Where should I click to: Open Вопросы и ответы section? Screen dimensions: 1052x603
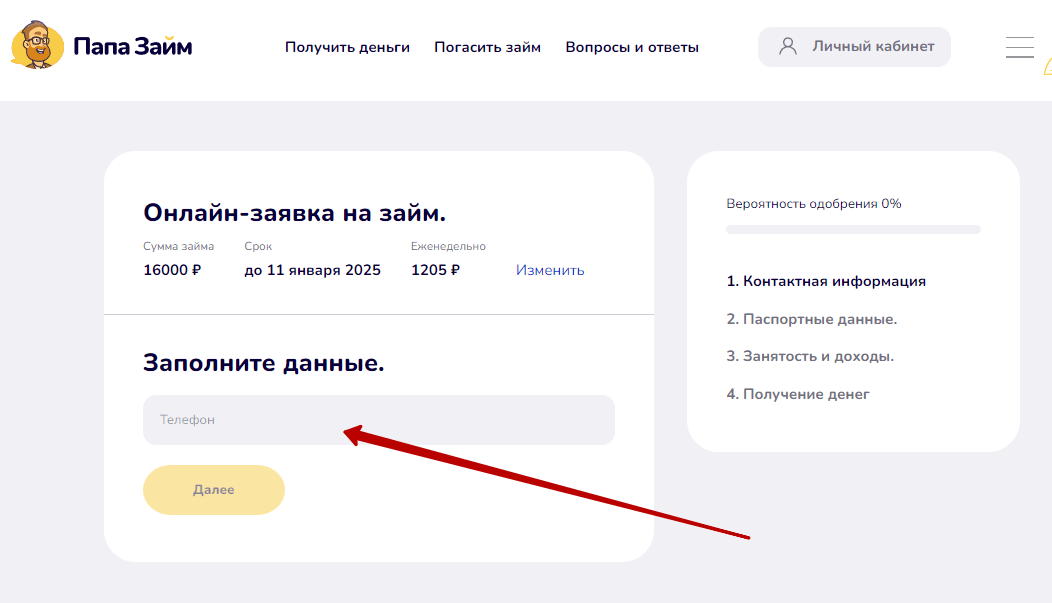click(x=632, y=47)
